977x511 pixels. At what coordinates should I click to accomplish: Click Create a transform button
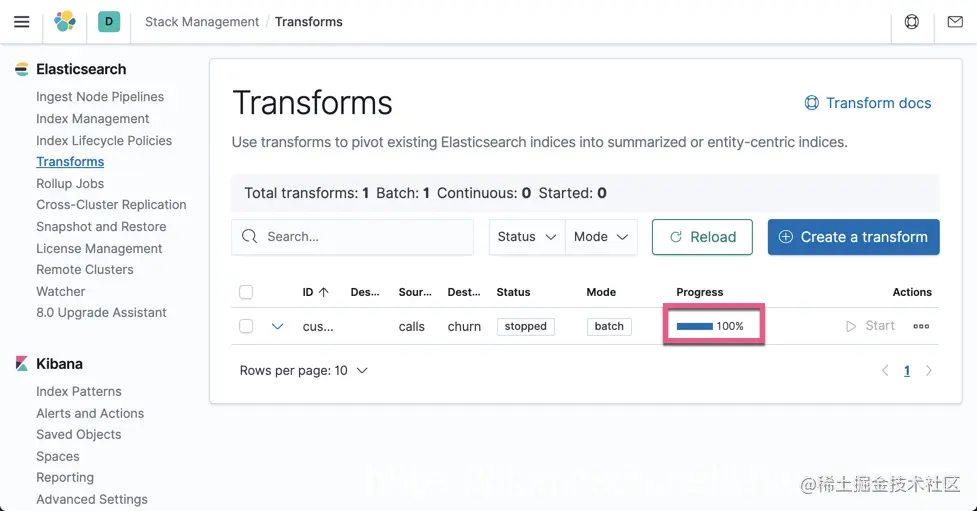854,237
